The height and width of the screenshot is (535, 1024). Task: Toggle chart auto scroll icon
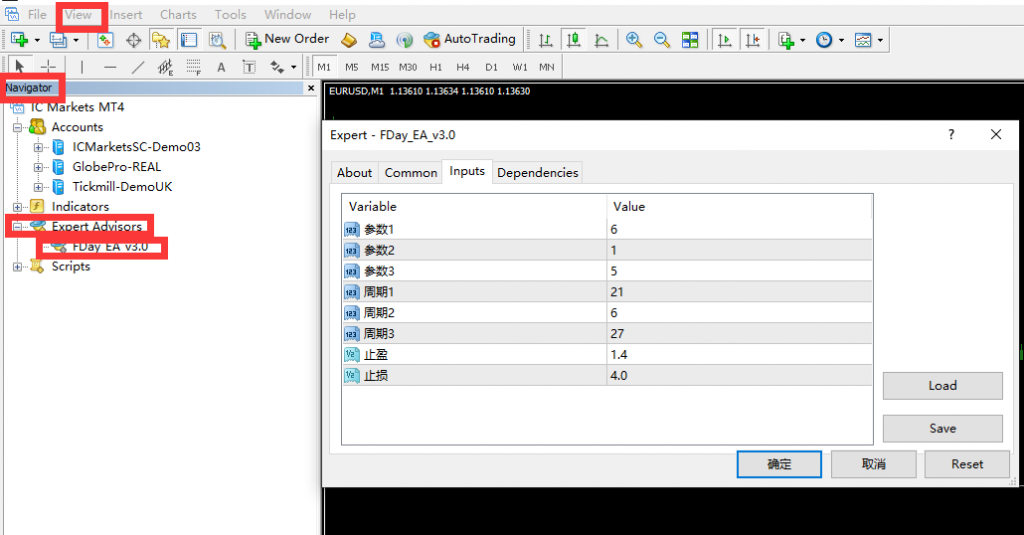[724, 40]
